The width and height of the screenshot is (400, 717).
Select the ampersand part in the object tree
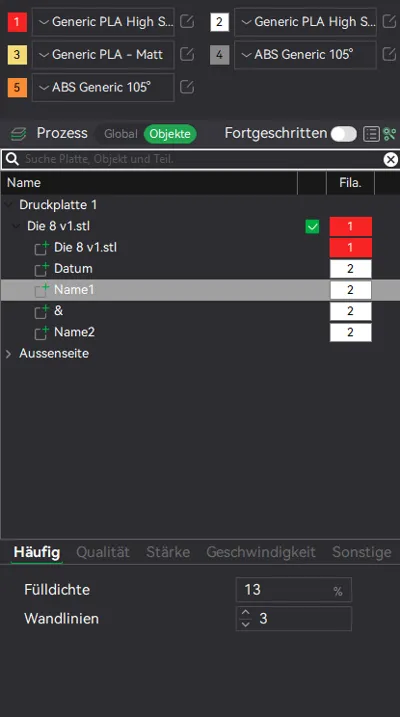click(x=58, y=311)
